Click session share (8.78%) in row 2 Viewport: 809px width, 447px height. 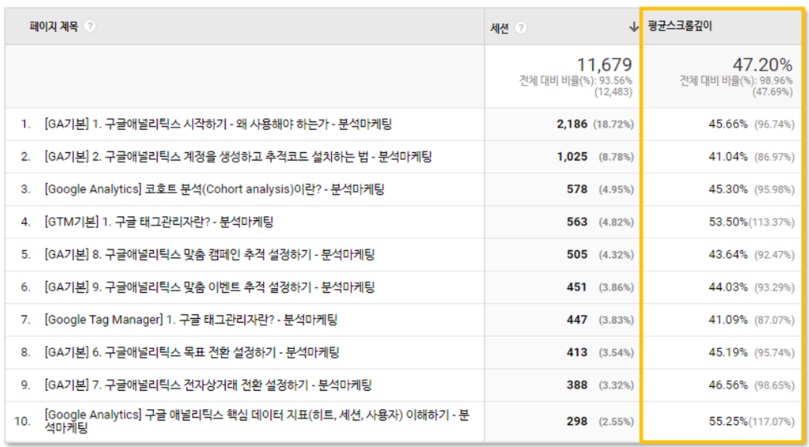(x=616, y=157)
